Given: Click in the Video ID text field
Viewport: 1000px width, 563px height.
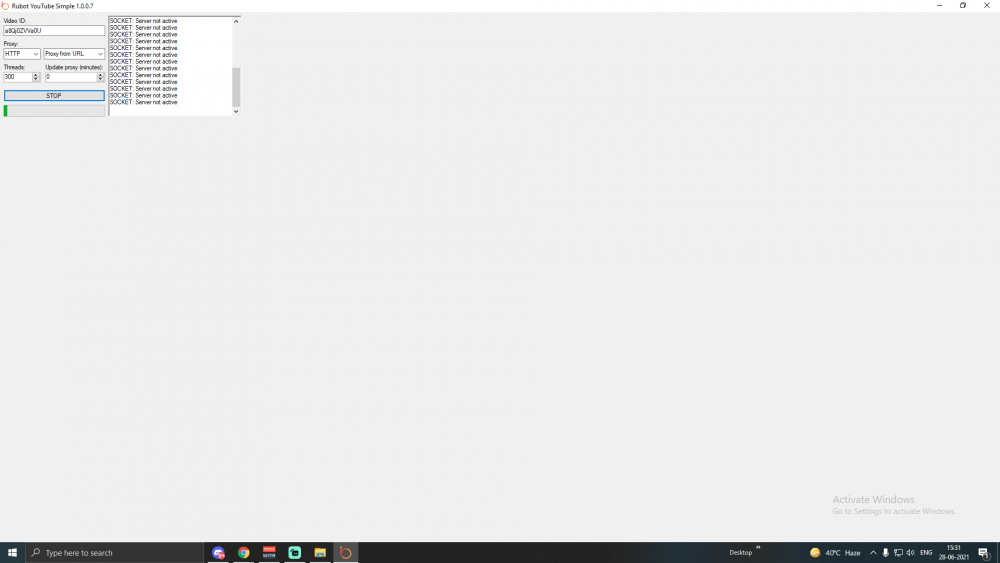Looking at the screenshot, I should (54, 31).
